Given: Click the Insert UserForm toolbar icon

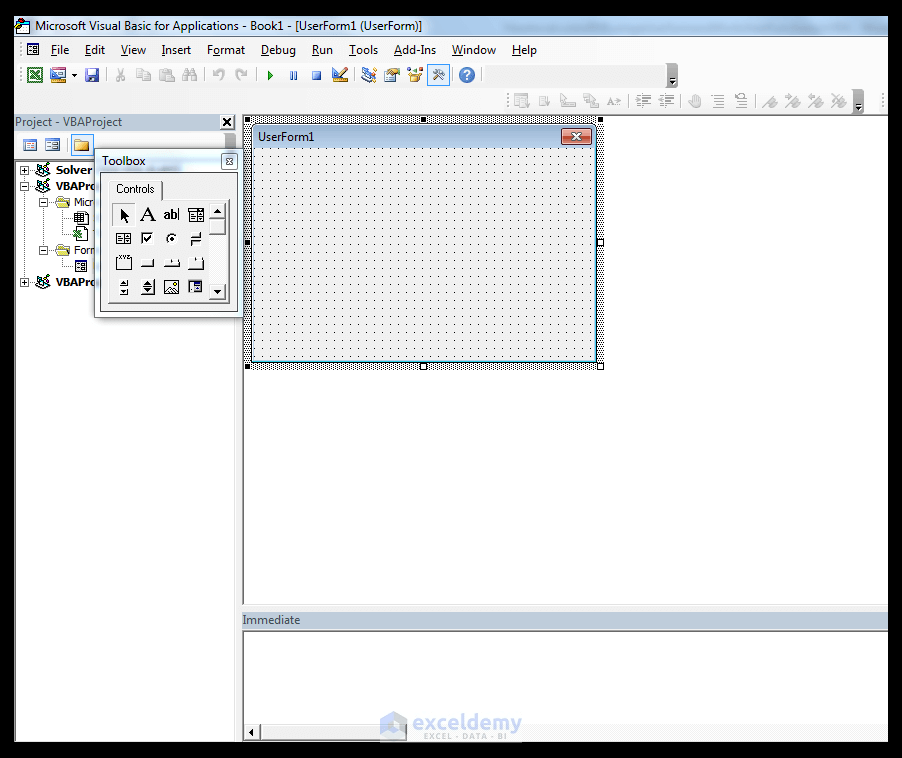Looking at the screenshot, I should click(58, 75).
